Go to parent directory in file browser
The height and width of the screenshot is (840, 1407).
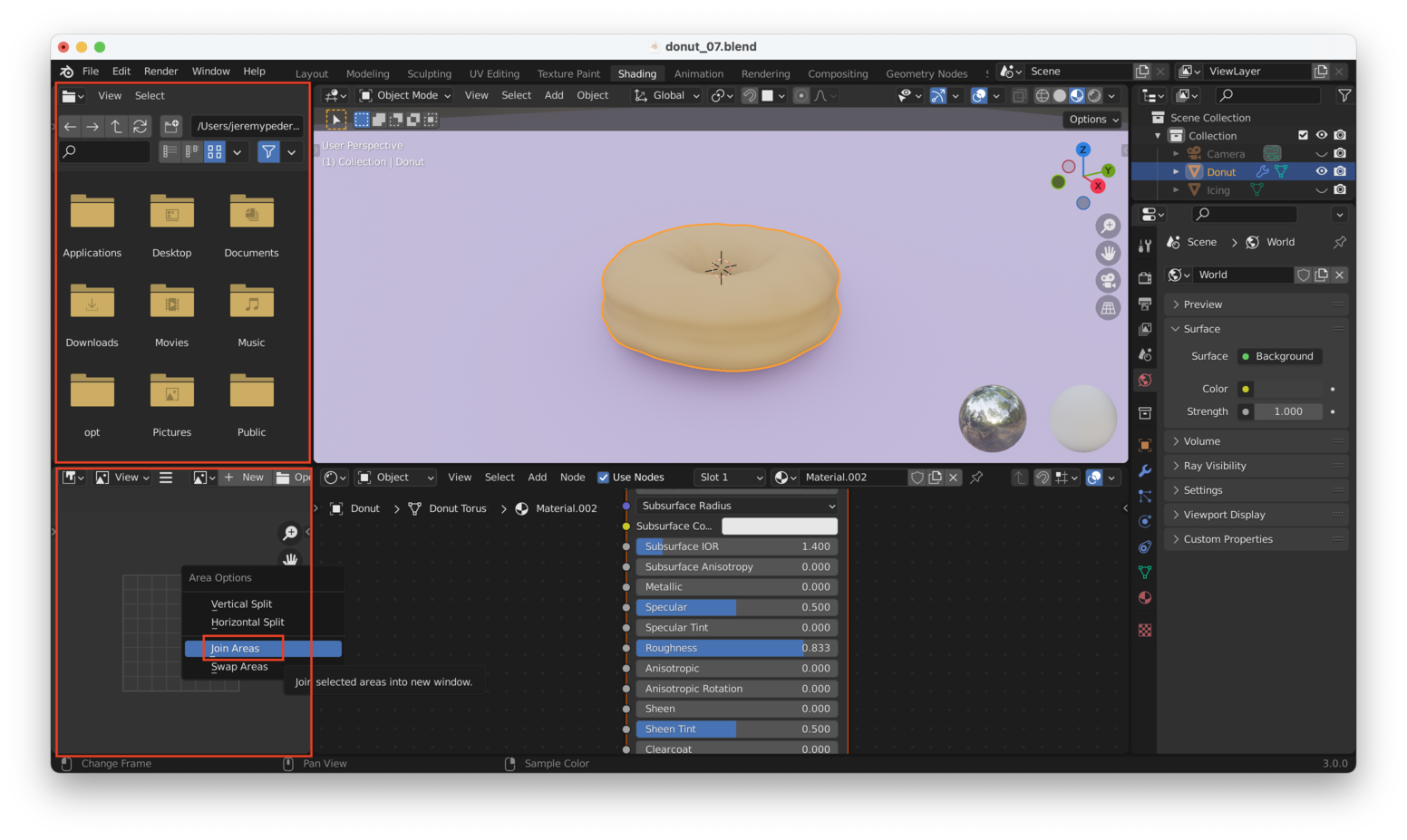click(116, 126)
